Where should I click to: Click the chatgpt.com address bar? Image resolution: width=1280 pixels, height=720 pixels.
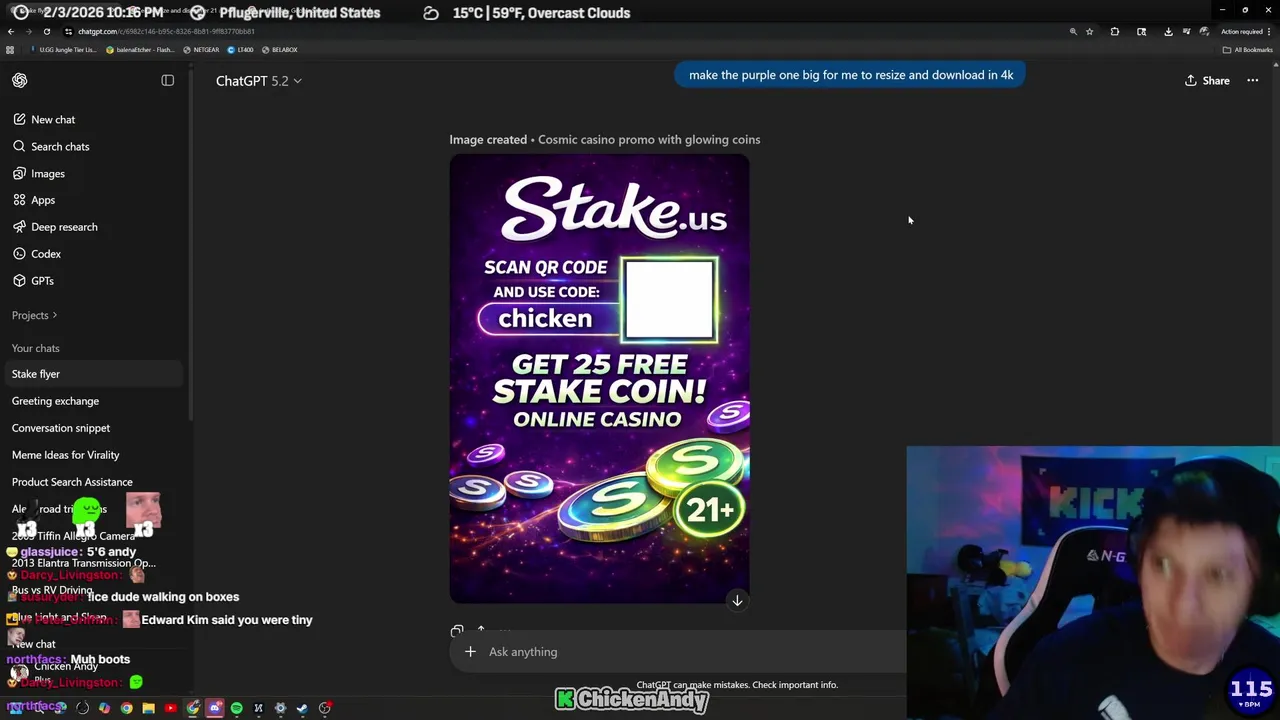(x=167, y=31)
